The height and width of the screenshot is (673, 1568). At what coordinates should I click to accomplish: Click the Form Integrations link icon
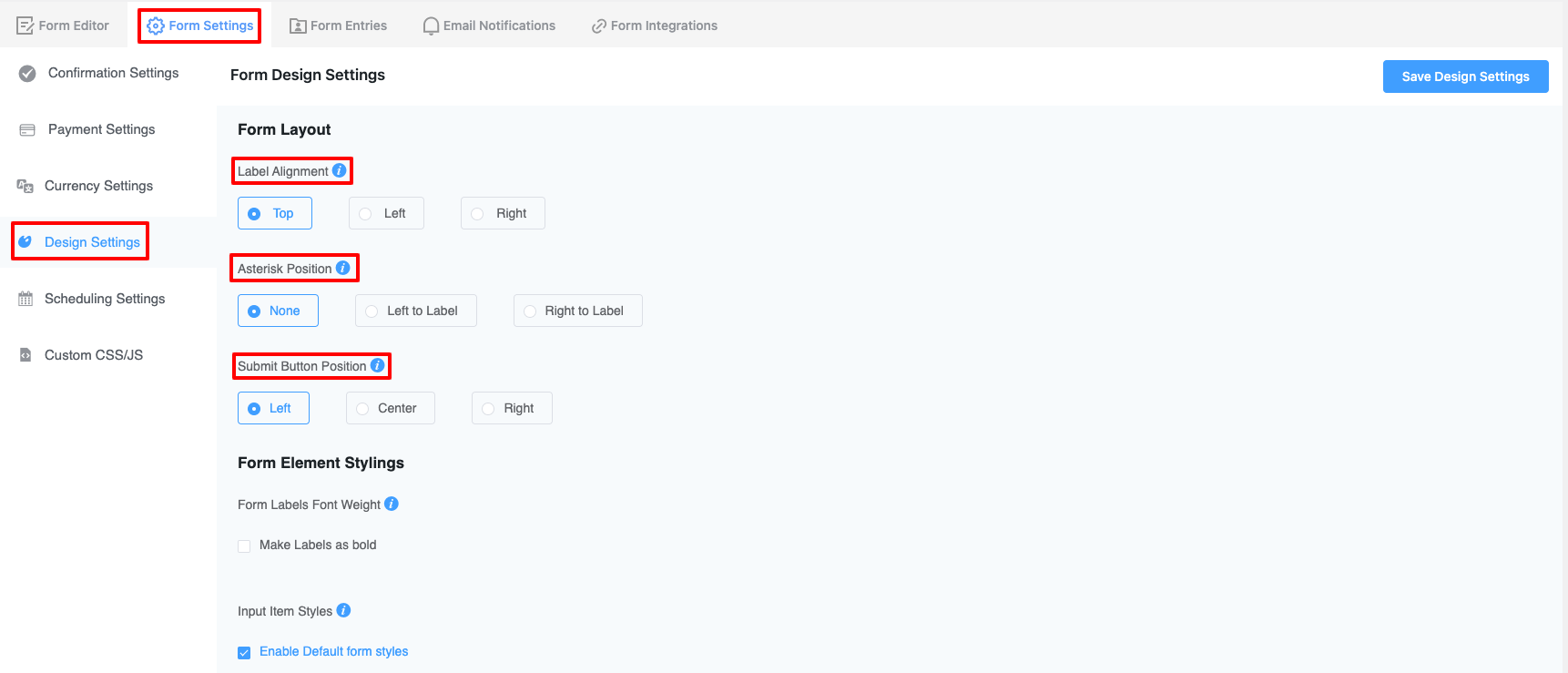point(599,26)
